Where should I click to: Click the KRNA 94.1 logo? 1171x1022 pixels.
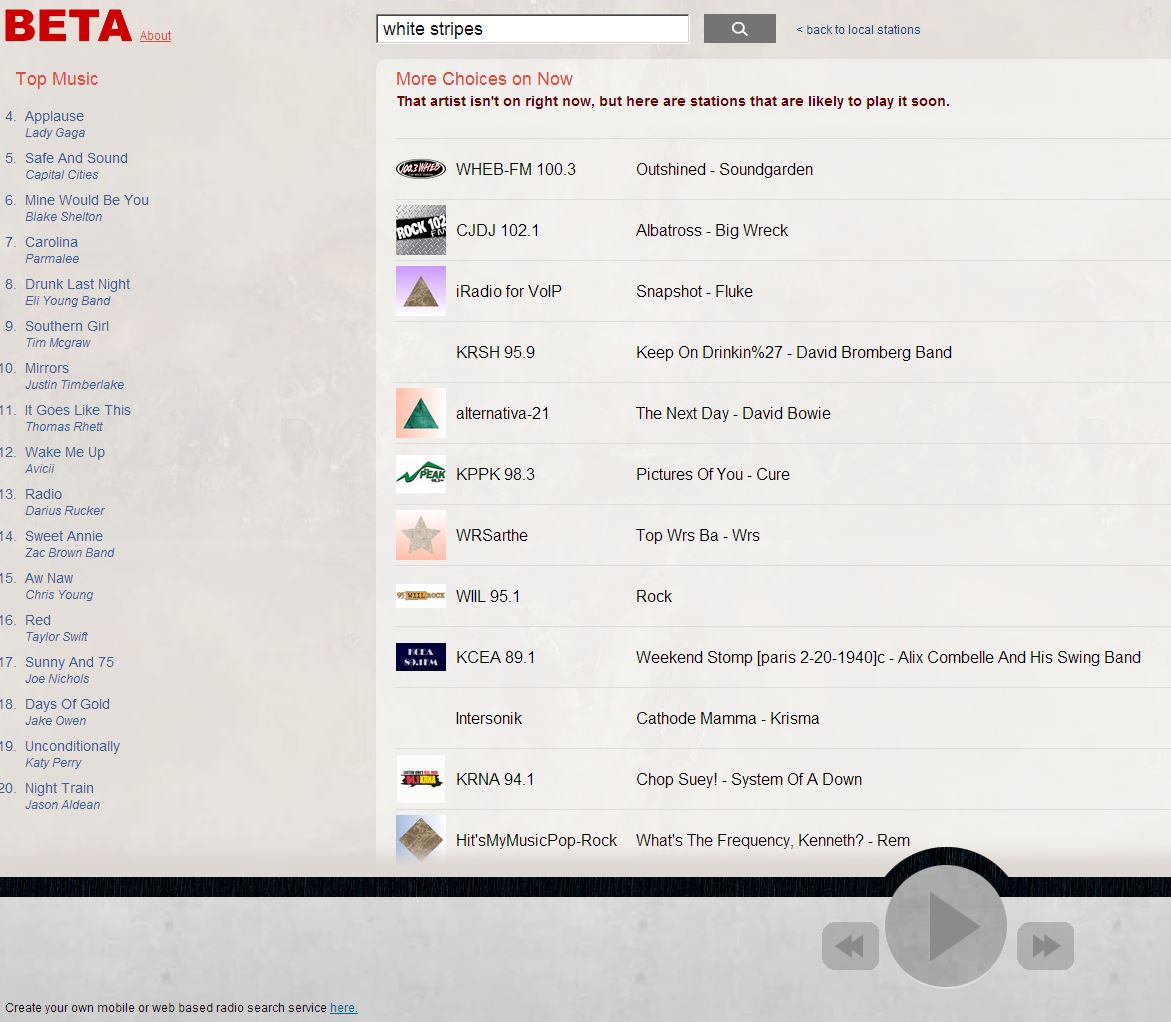point(420,779)
